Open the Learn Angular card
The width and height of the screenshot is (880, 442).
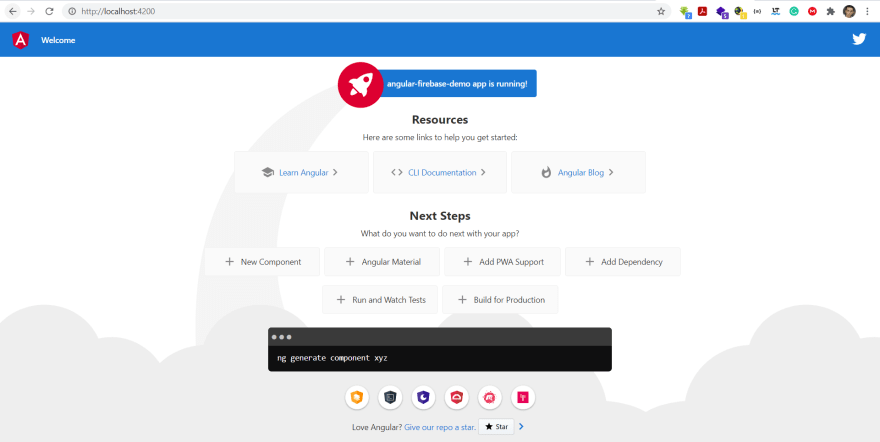301,172
